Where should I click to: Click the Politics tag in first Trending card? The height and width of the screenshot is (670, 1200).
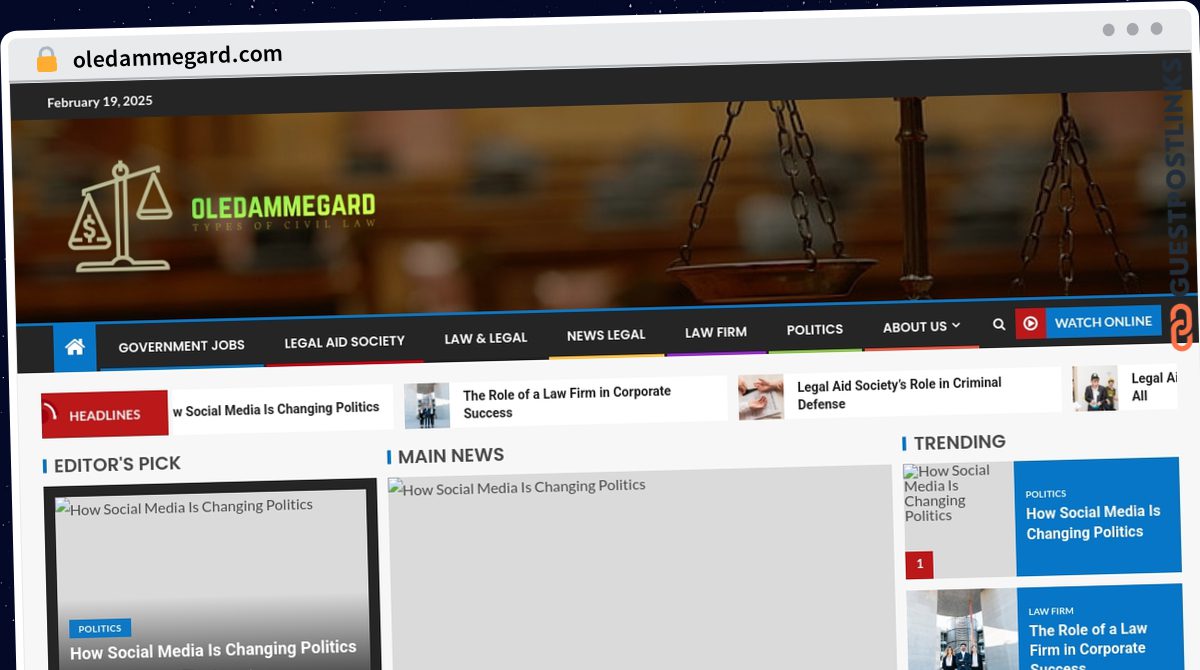point(1046,493)
